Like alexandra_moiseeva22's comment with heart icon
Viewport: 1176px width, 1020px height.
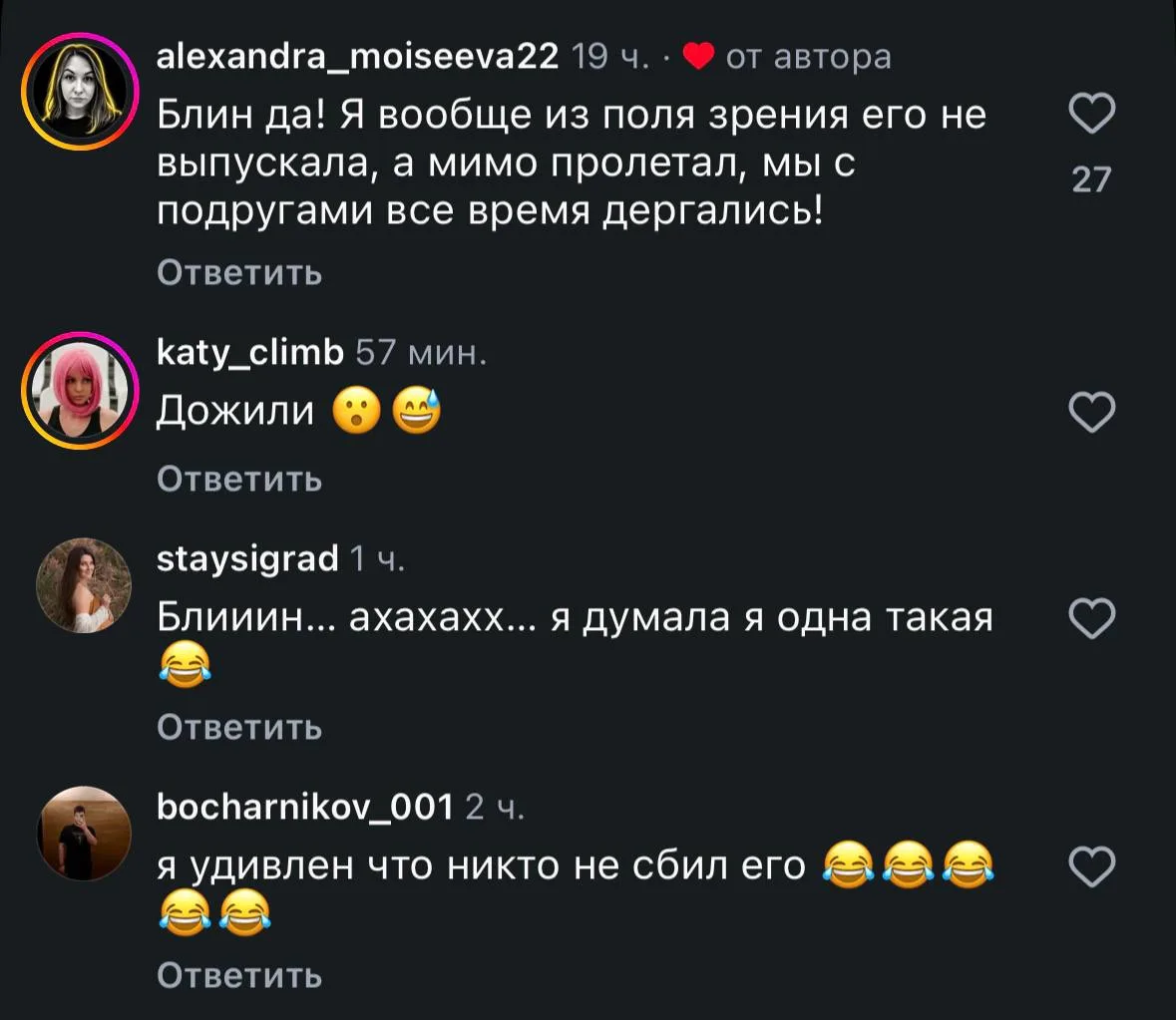1091,113
